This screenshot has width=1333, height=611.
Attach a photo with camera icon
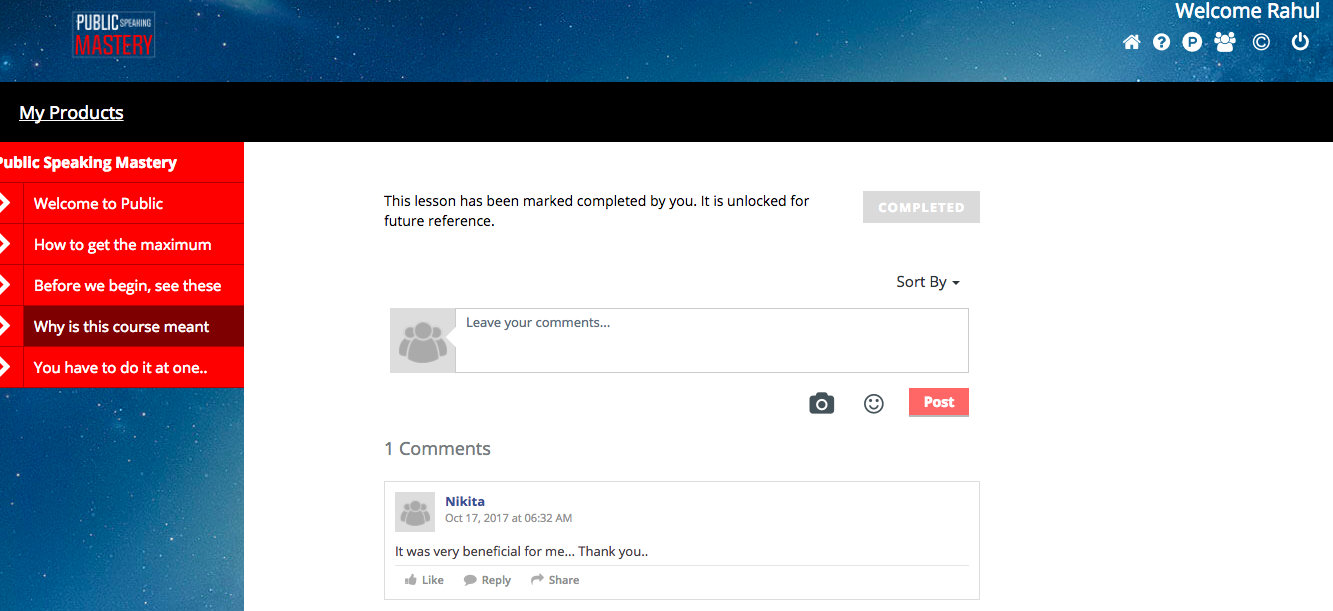pyautogui.click(x=821, y=403)
